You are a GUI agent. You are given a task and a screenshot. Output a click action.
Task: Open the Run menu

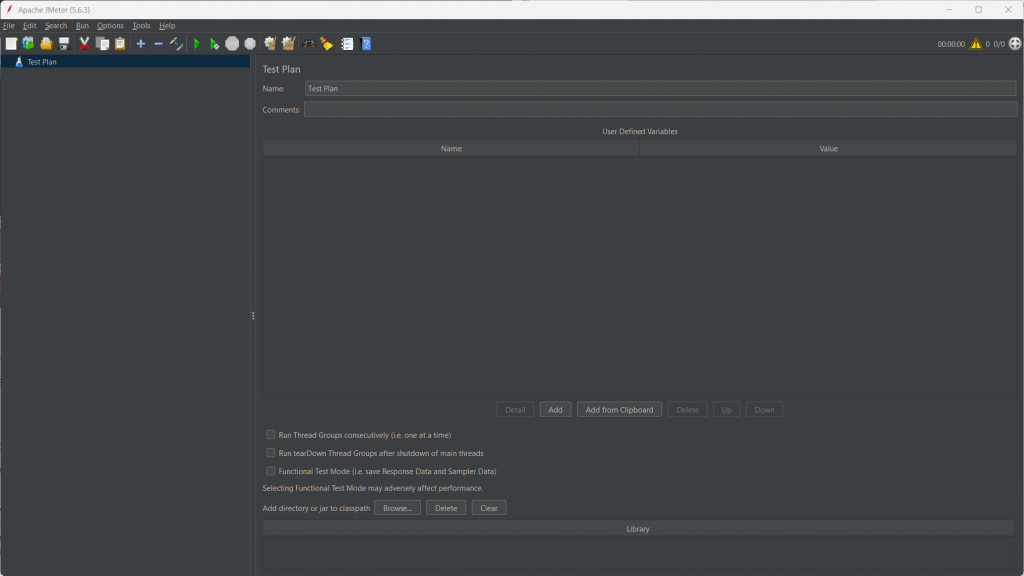pyautogui.click(x=82, y=25)
